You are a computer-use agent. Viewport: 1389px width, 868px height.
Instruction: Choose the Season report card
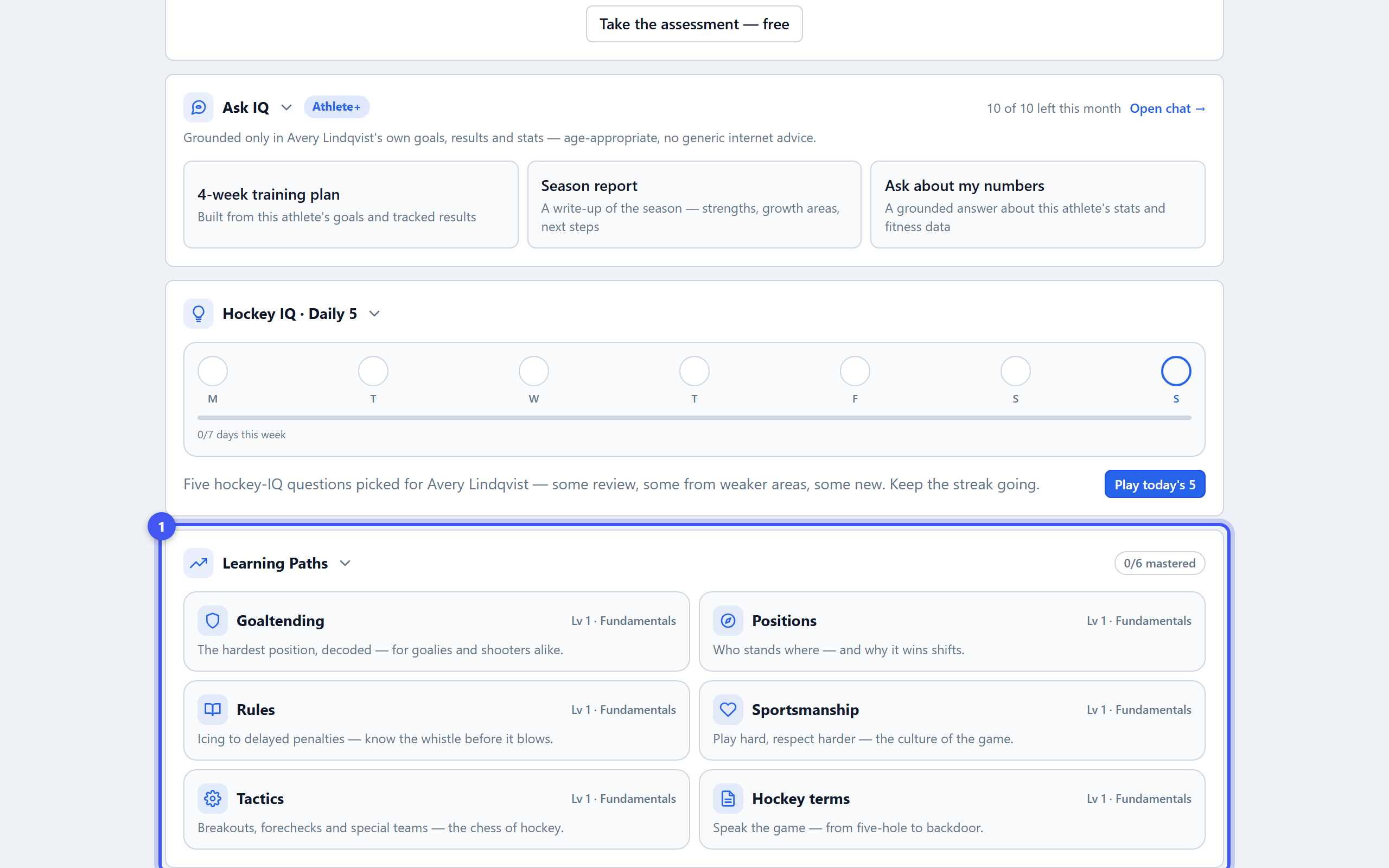click(694, 205)
